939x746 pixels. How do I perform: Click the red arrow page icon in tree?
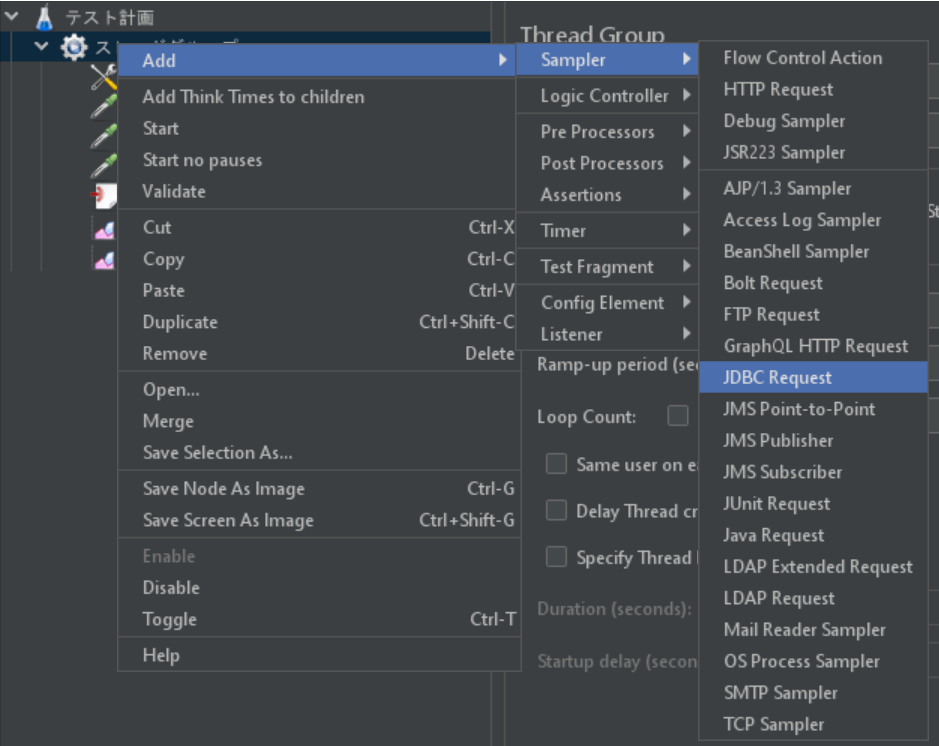point(103,196)
